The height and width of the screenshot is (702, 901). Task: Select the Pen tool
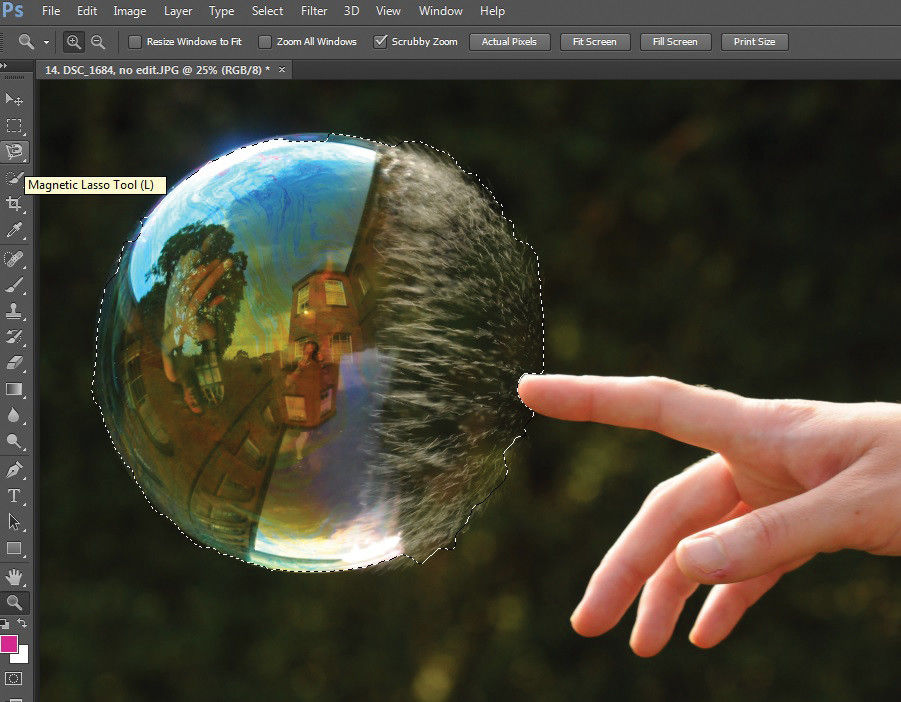(14, 469)
